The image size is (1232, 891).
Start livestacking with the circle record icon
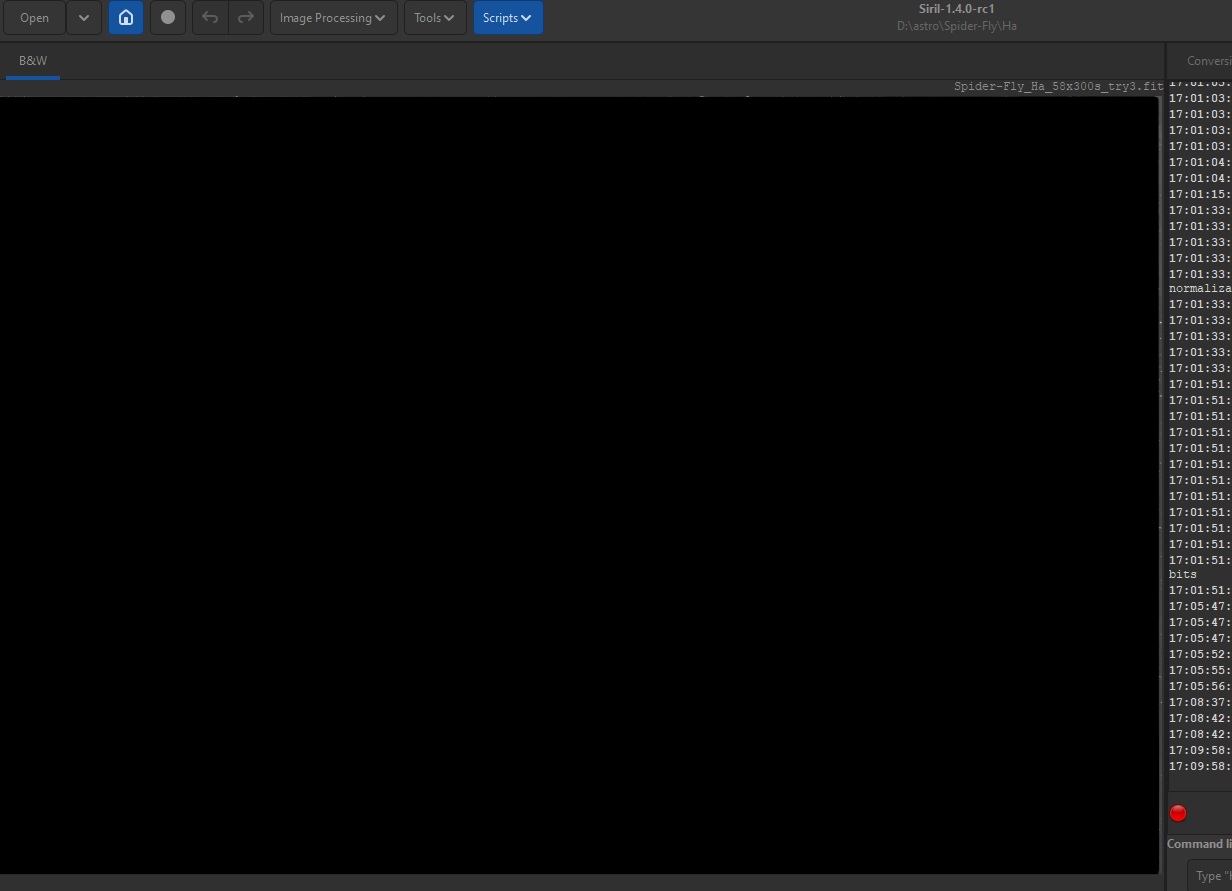(x=168, y=18)
